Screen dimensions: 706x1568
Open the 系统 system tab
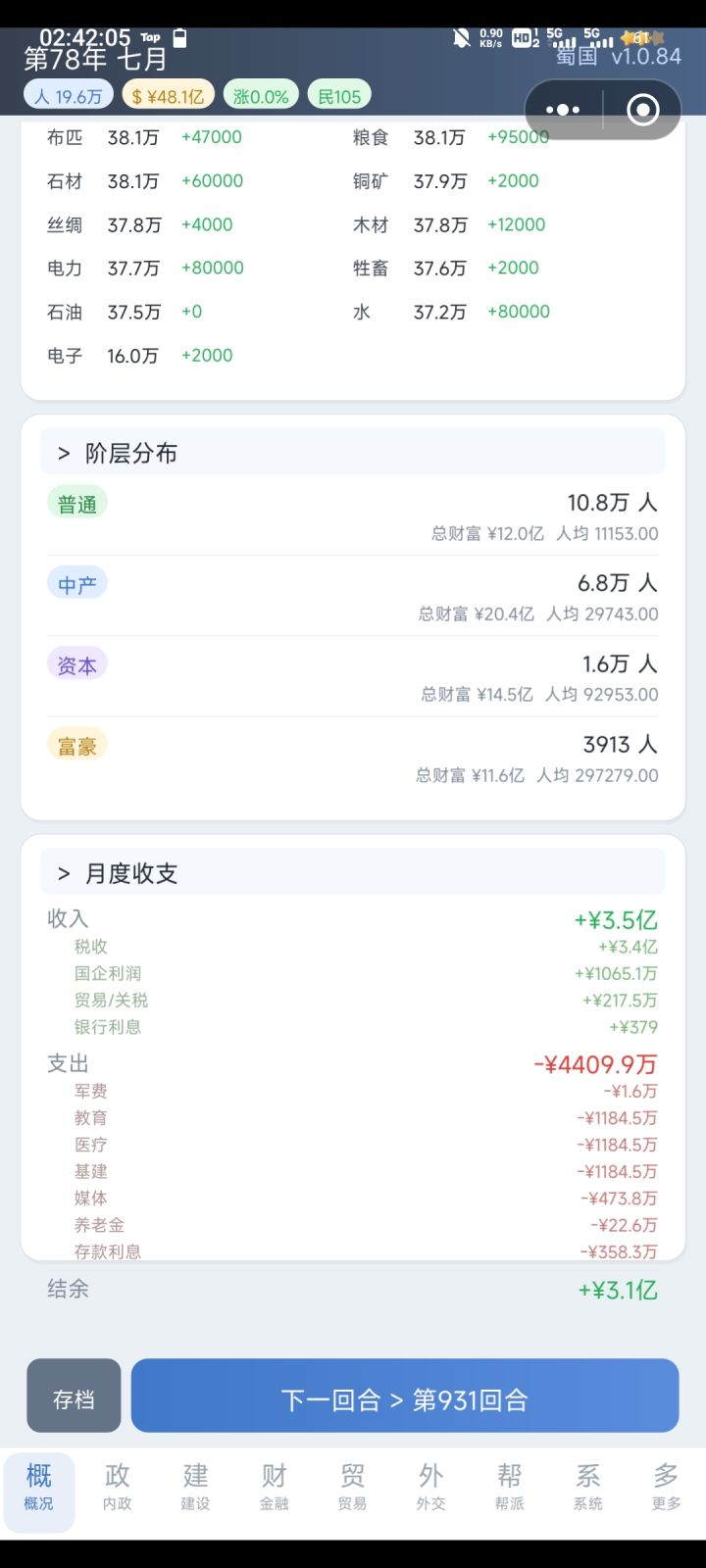coord(587,1486)
